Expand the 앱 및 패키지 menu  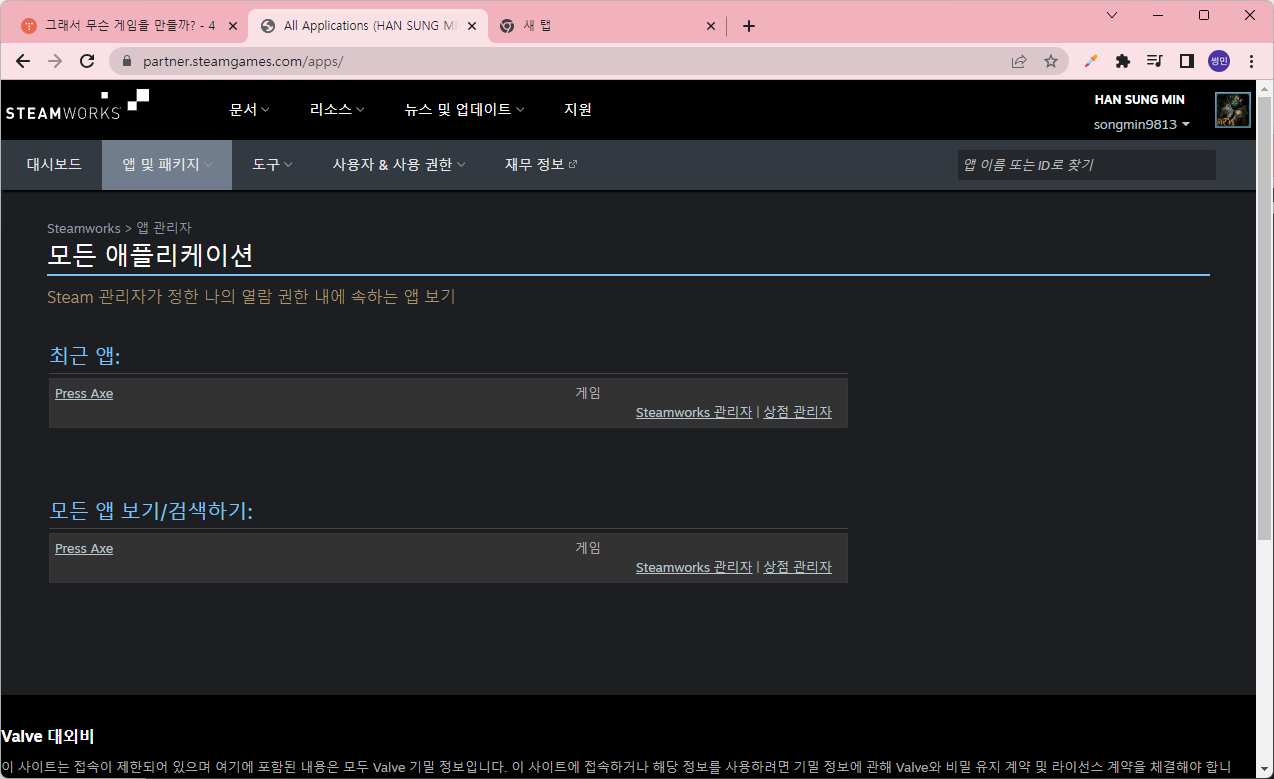coord(167,164)
